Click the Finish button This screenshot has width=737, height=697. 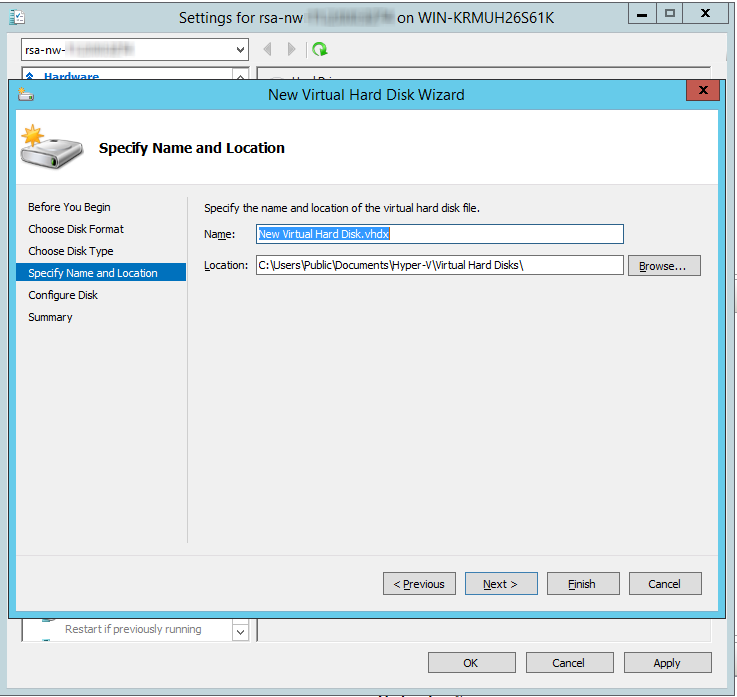tap(583, 584)
